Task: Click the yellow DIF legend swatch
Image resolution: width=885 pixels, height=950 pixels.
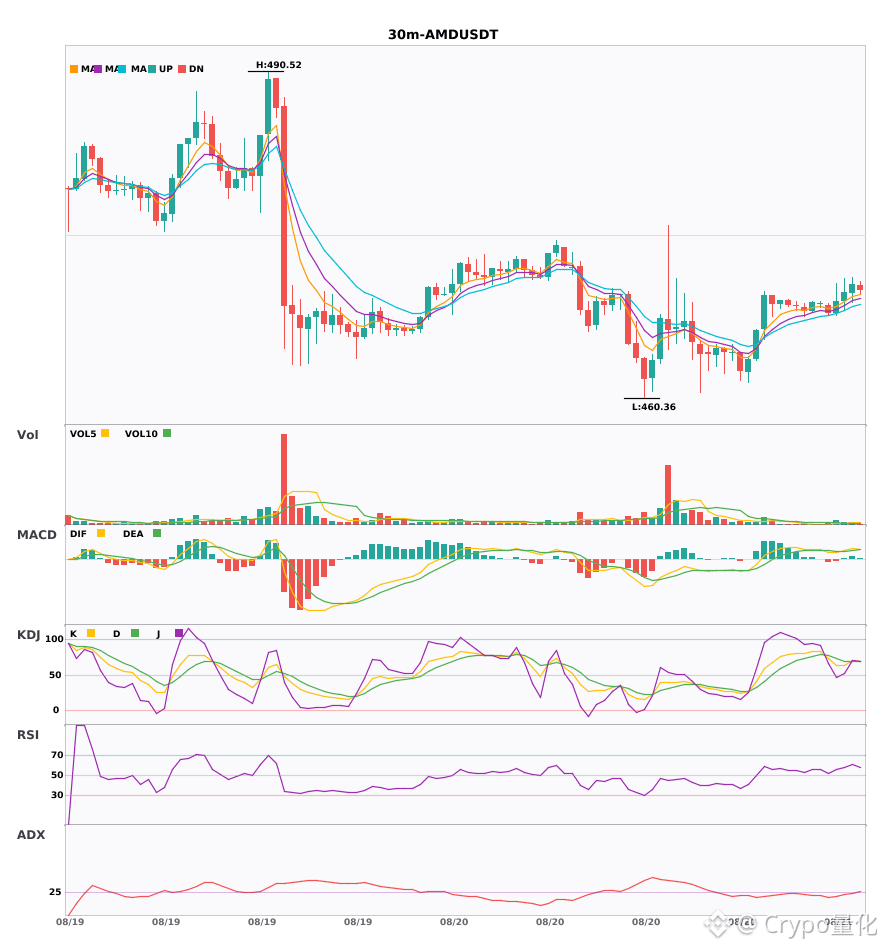Action: [101, 533]
